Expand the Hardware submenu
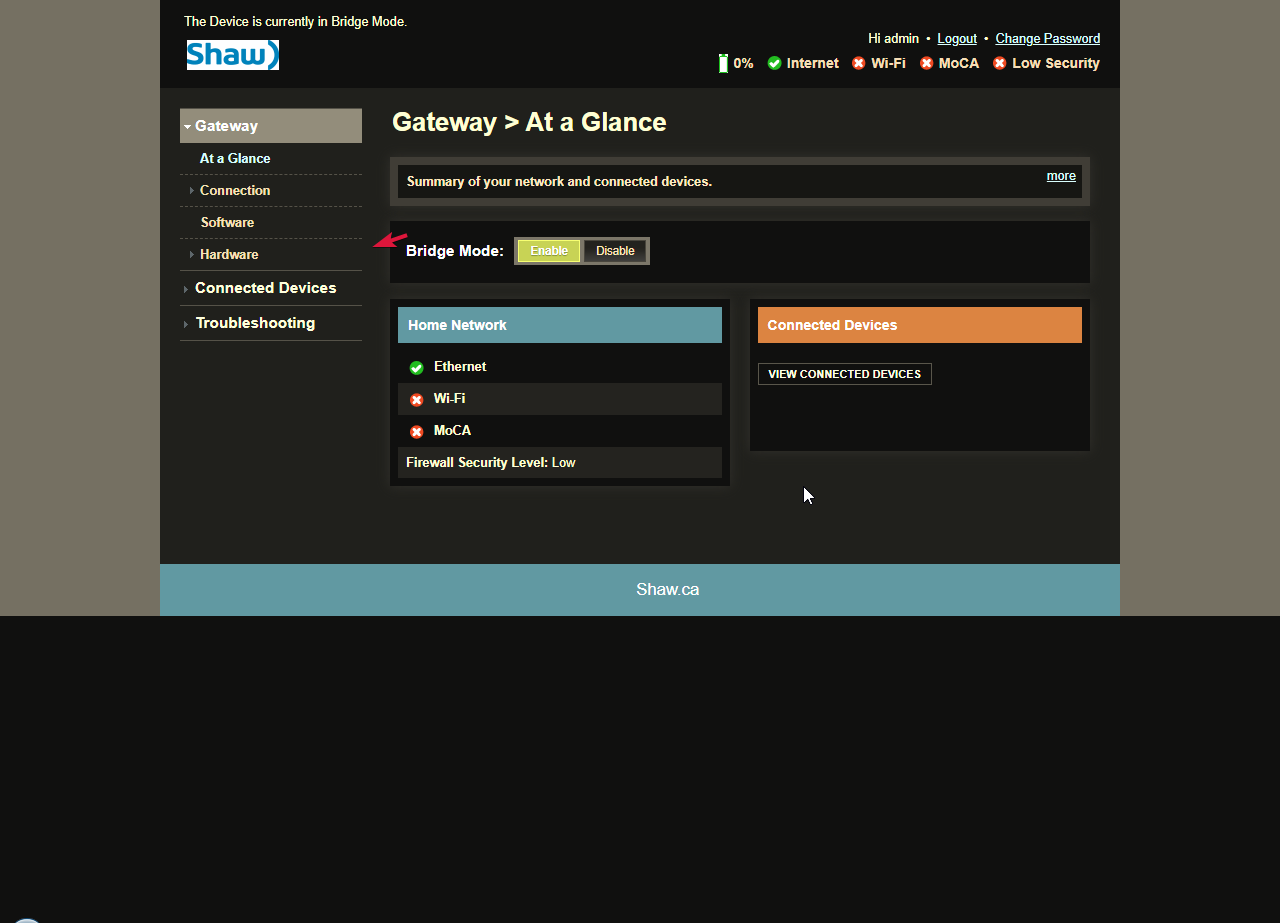The image size is (1280, 923). click(228, 255)
